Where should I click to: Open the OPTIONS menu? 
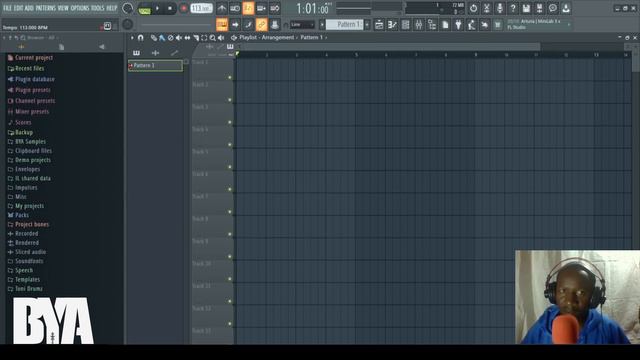(80, 8)
